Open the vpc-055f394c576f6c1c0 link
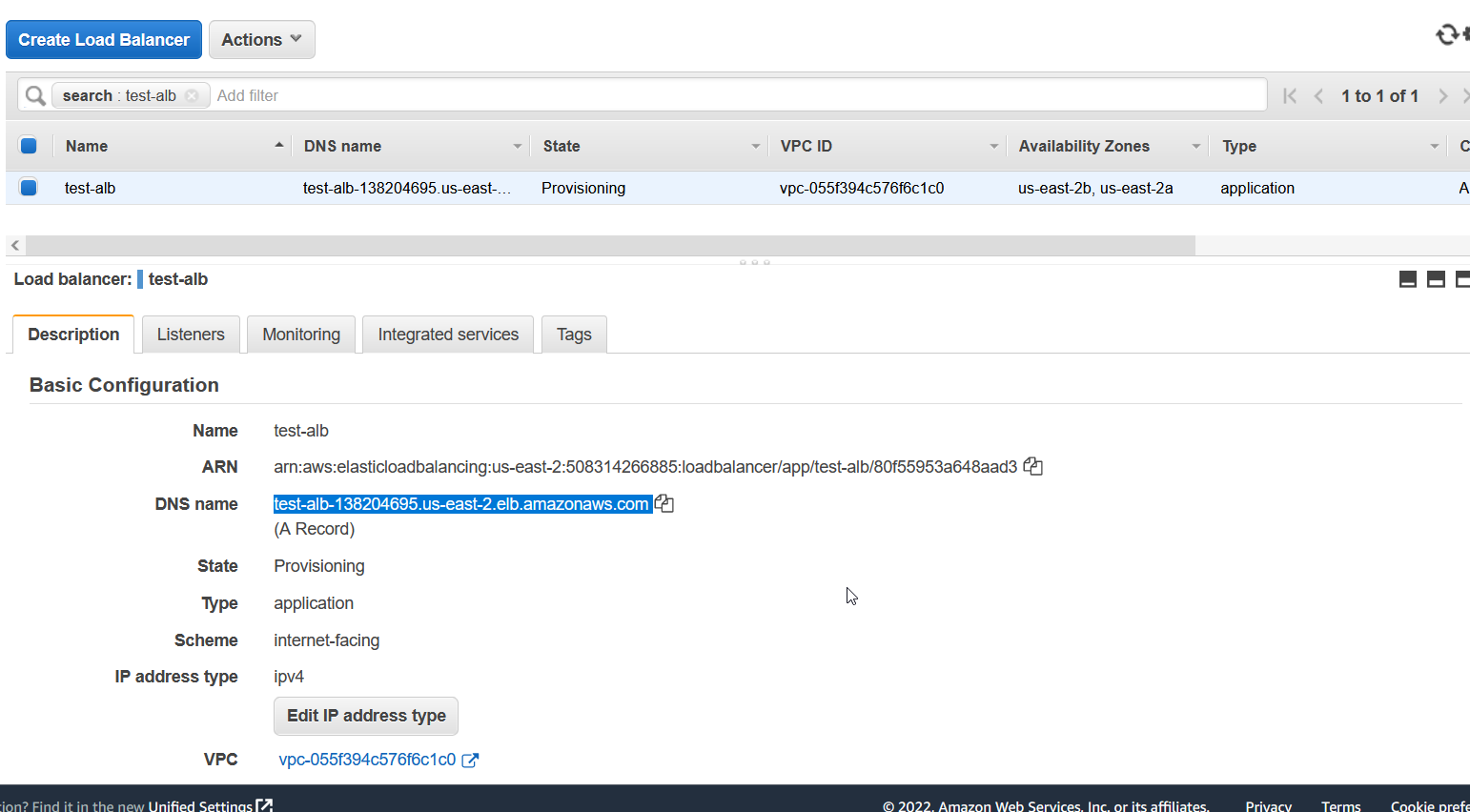Viewport: 1470px width, 812px height. tap(367, 760)
